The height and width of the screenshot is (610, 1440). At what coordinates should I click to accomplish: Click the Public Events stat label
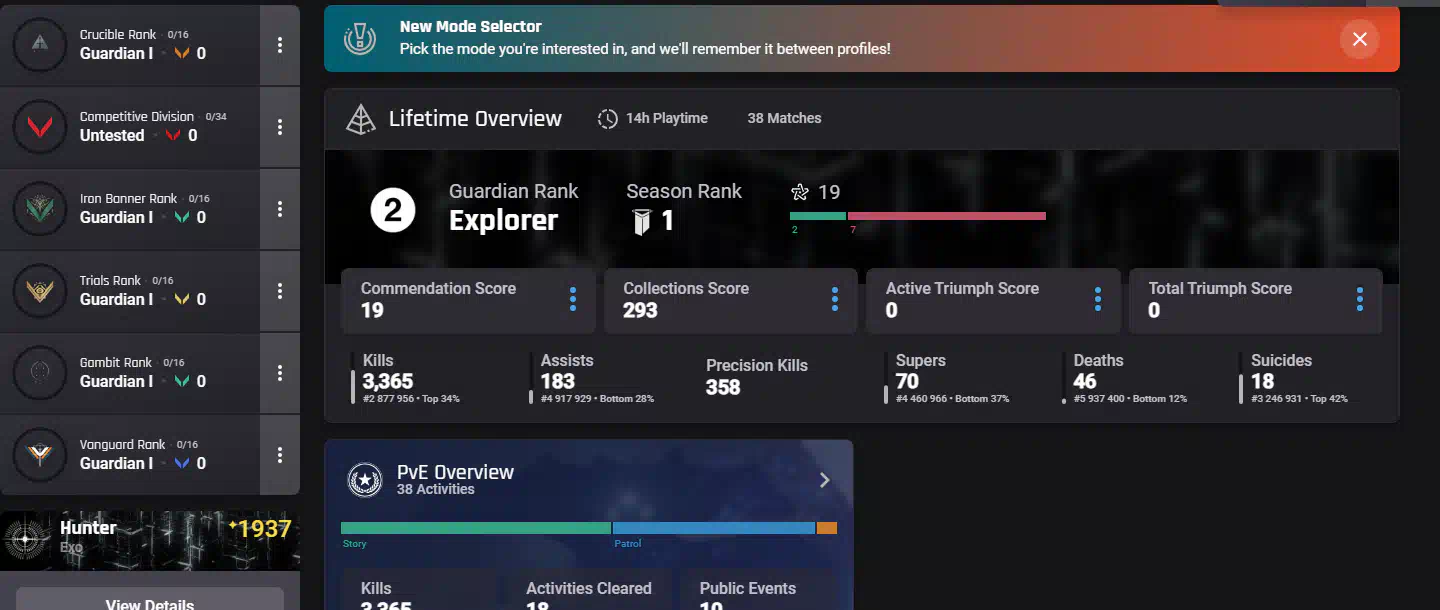coord(748,588)
